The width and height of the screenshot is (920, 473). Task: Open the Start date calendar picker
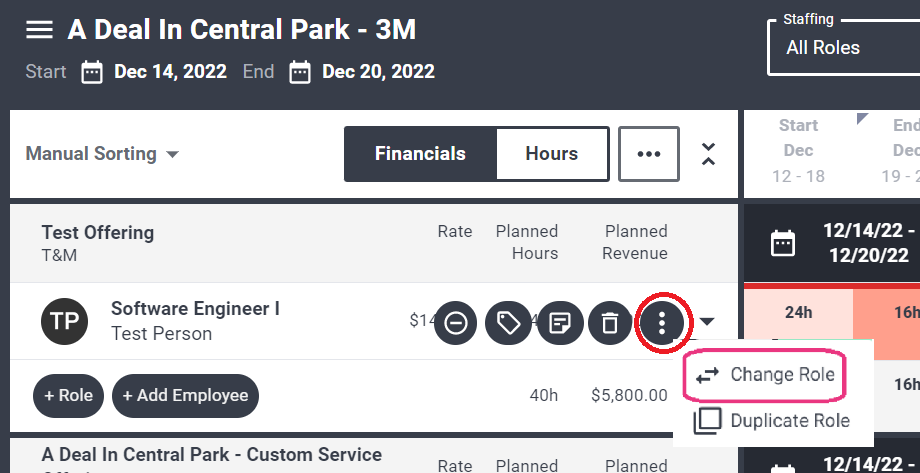coord(92,72)
